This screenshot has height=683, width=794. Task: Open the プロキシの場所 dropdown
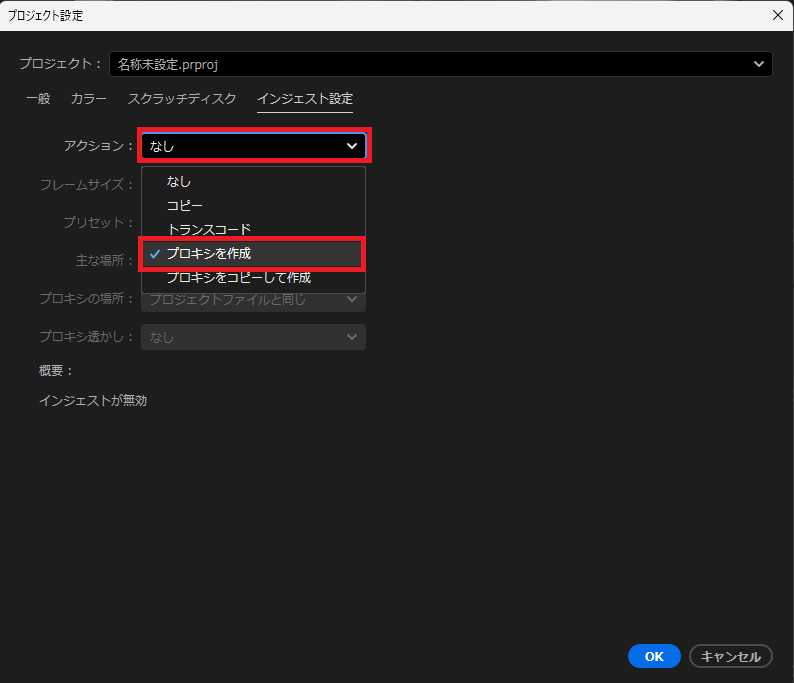[x=253, y=299]
